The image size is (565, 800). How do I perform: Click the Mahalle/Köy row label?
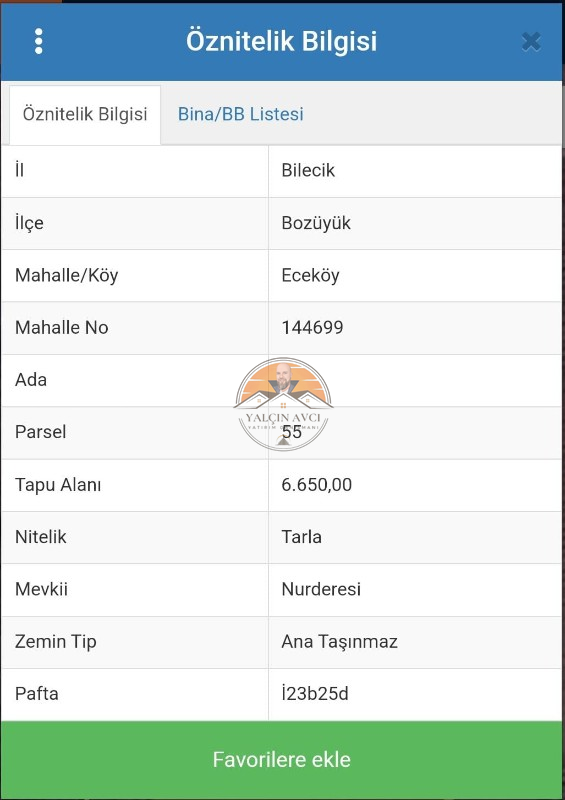click(66, 276)
